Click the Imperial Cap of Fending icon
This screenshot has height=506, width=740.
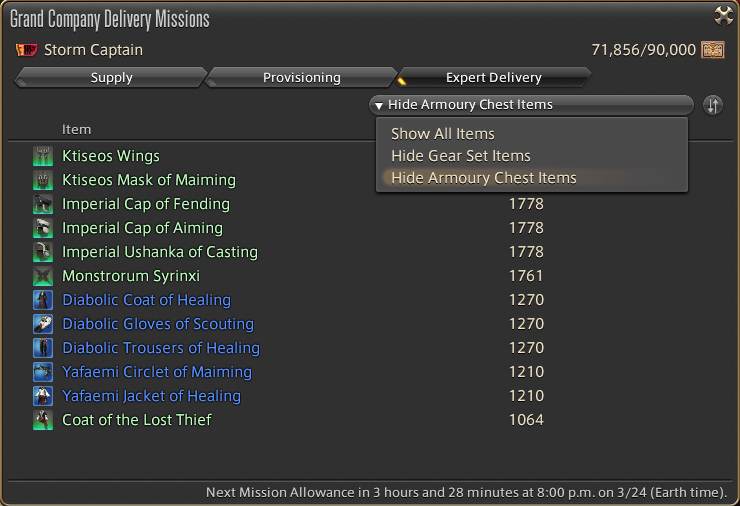coord(42,204)
